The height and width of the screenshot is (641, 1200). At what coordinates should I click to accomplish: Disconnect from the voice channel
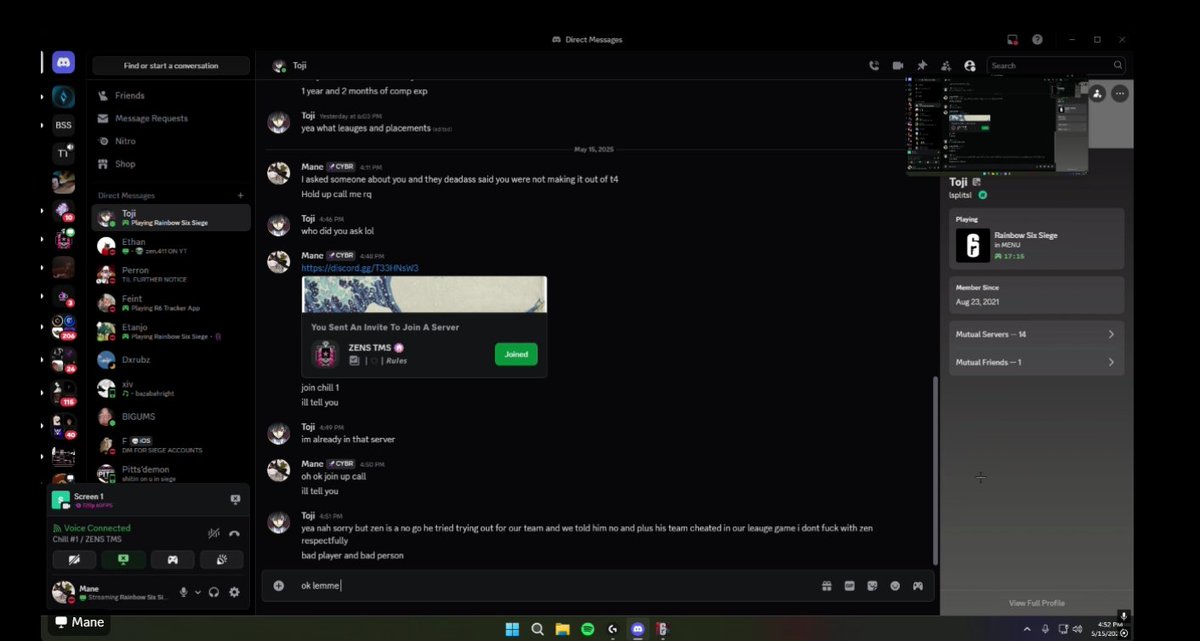click(234, 533)
